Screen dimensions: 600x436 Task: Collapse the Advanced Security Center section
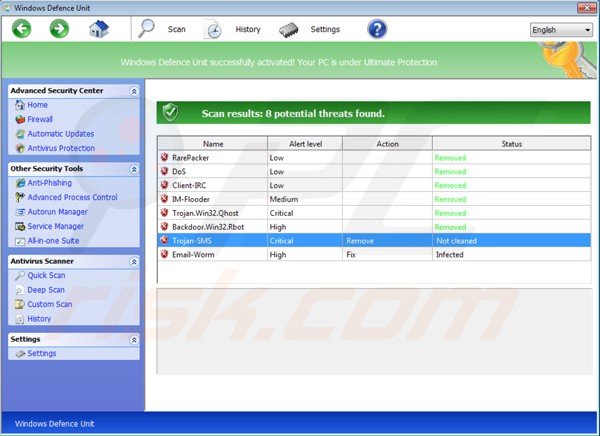[135, 91]
